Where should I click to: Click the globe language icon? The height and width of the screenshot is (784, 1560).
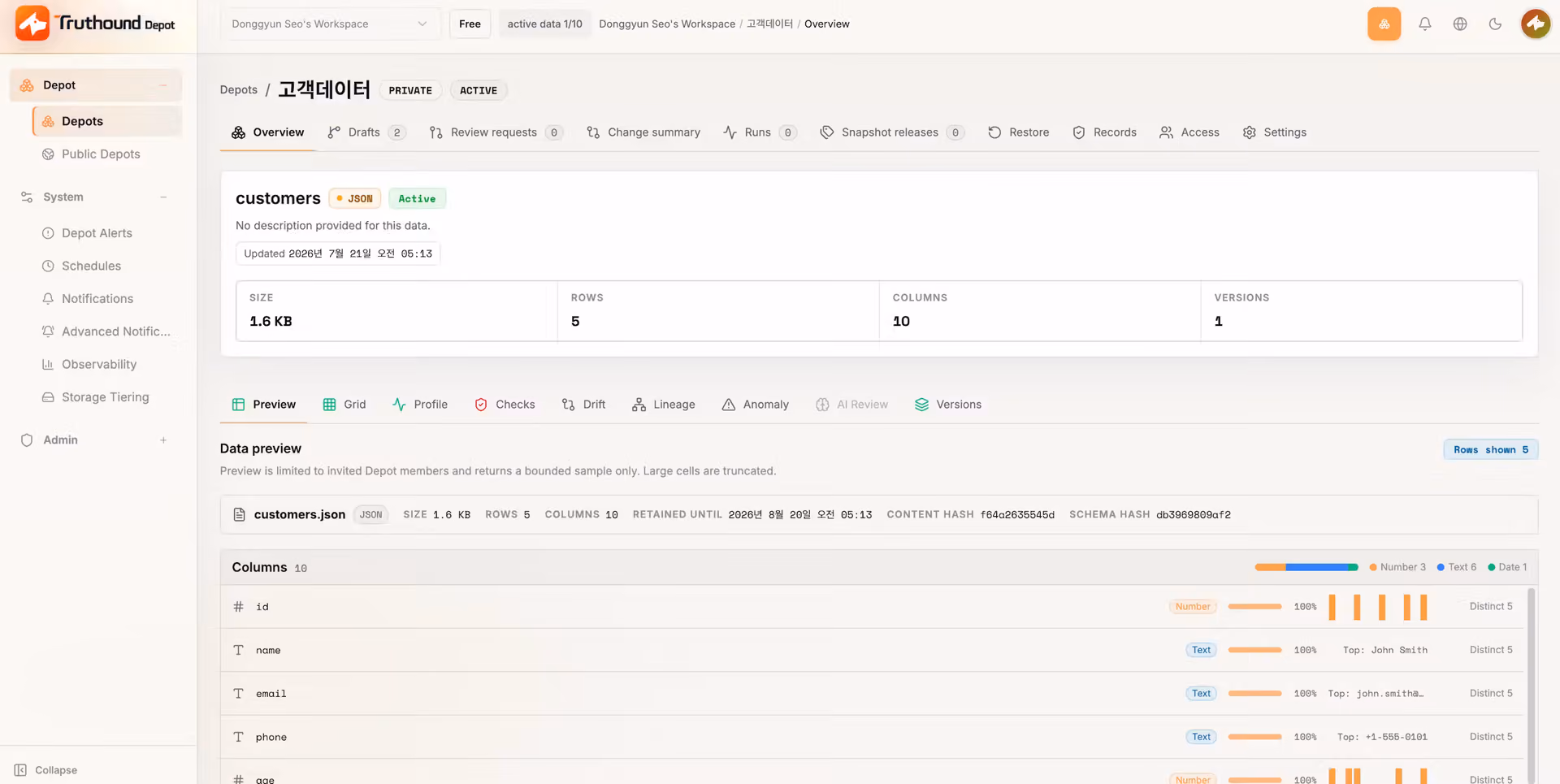(1460, 24)
